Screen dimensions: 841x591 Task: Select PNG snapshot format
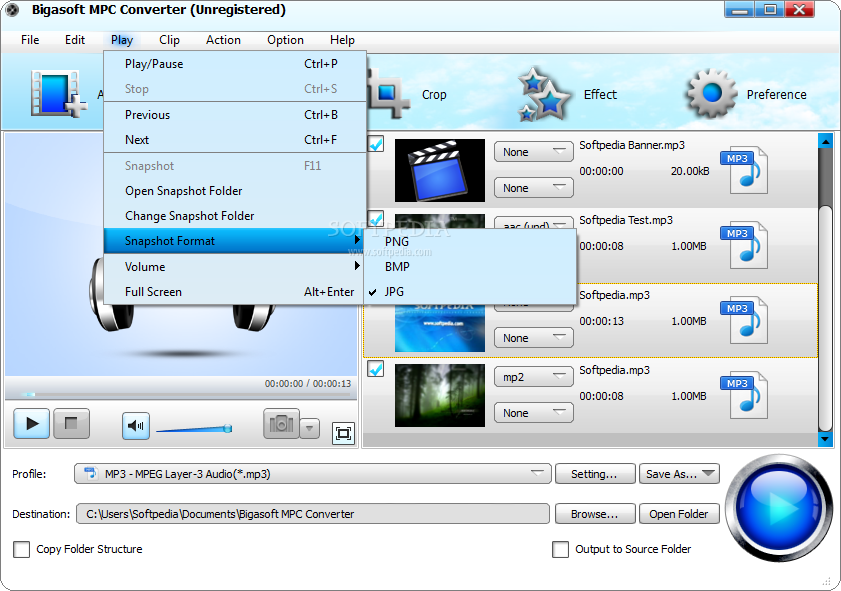470,242
